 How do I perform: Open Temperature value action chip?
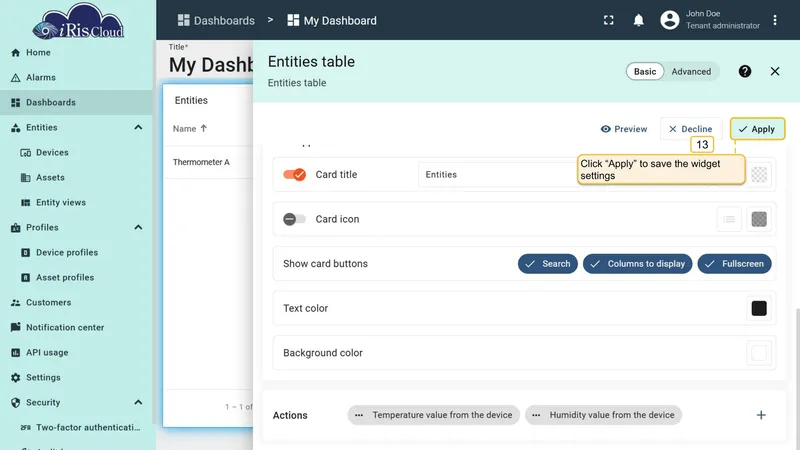(x=434, y=415)
